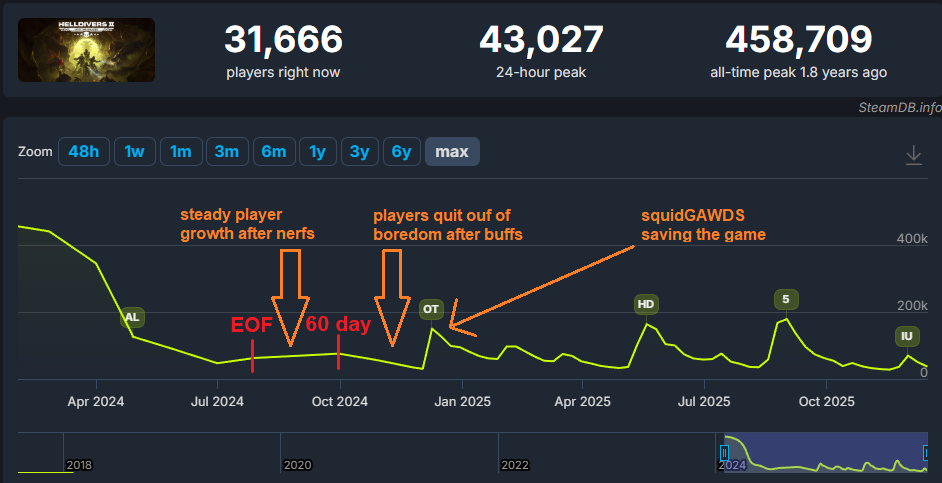Click the 458,709 all-time peak figure
This screenshot has height=483, width=942.
pyautogui.click(x=798, y=40)
